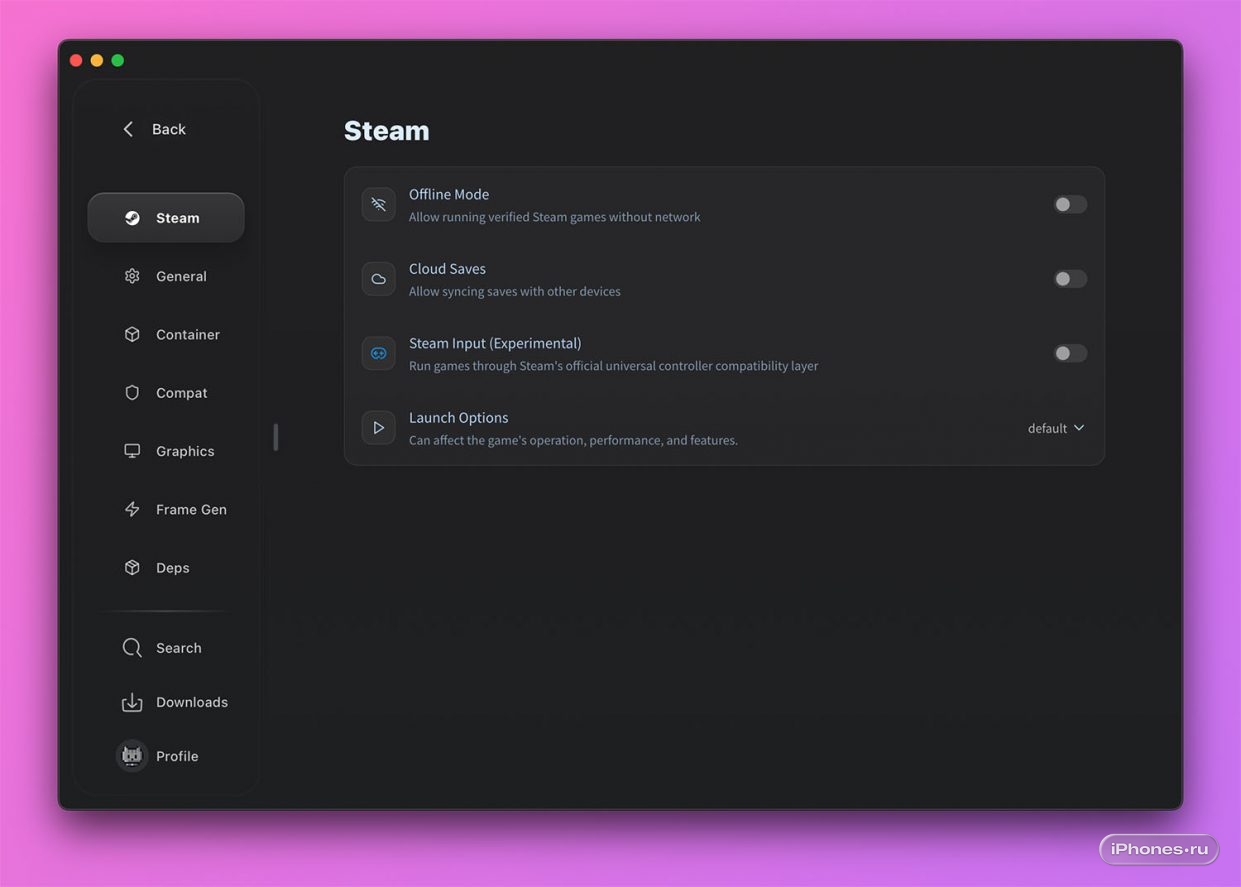Click the Profile avatar image
Image resolution: width=1241 pixels, height=887 pixels.
pyautogui.click(x=132, y=756)
